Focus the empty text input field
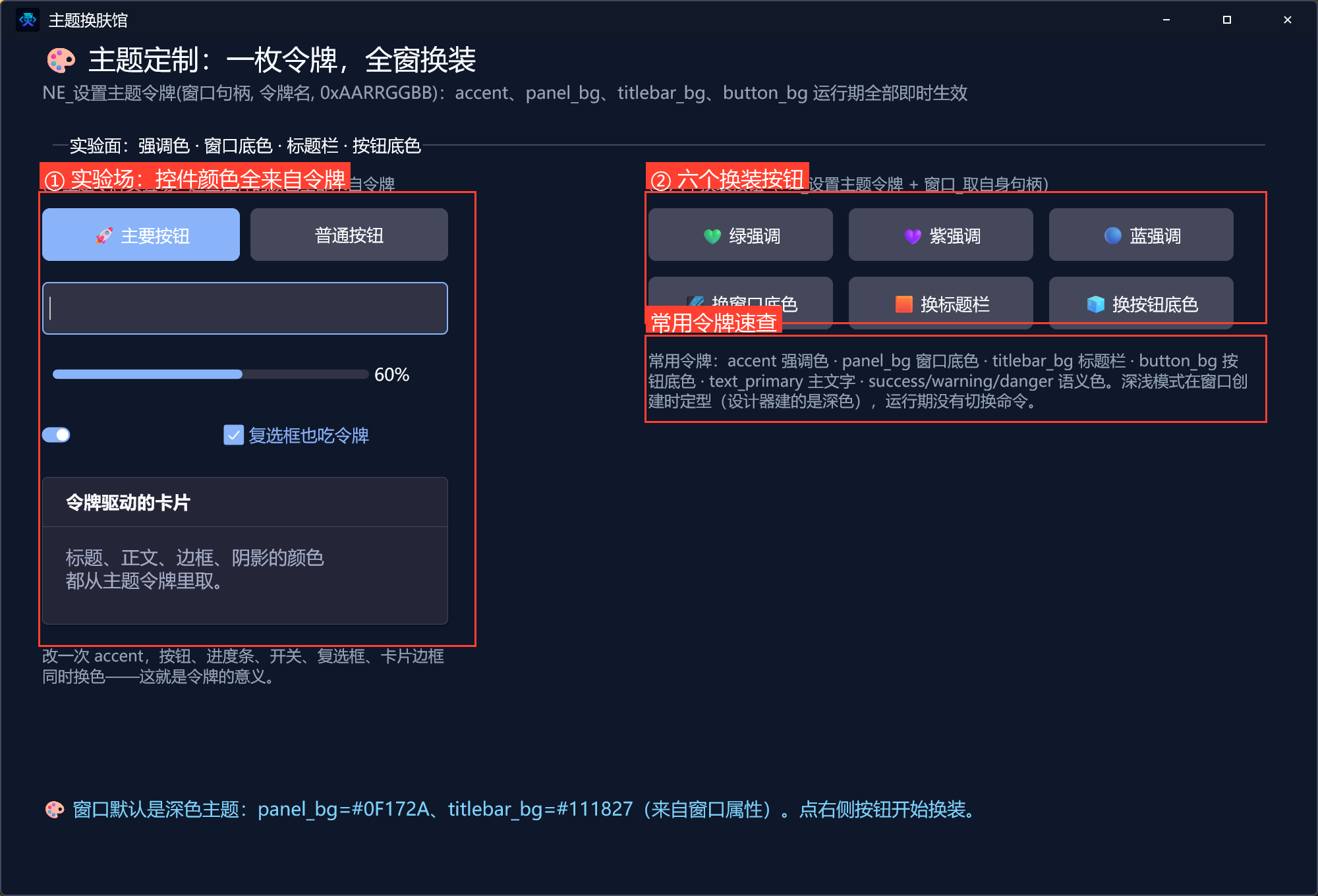 point(245,308)
